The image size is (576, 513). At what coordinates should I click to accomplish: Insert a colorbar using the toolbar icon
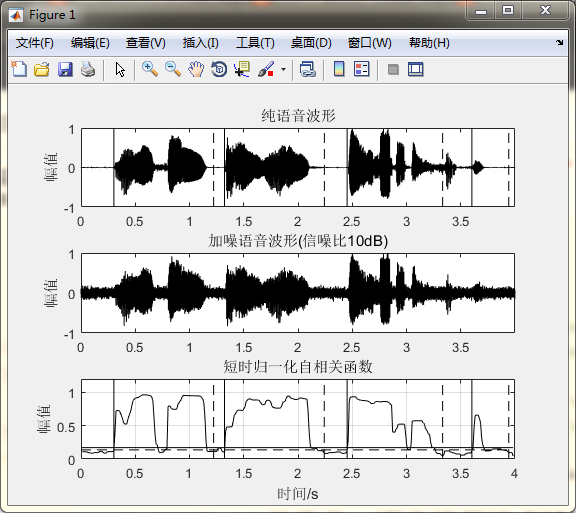(x=339, y=69)
